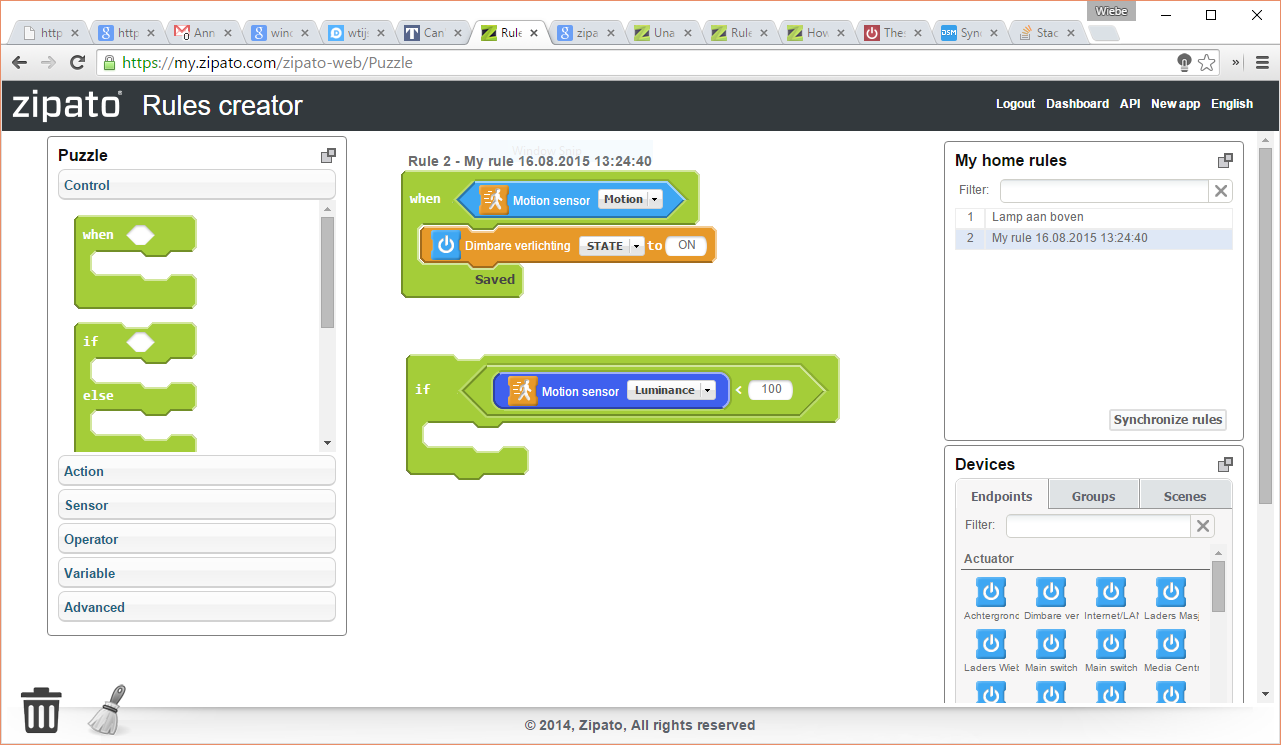Select the Media Centre actuator icon
The height and width of the screenshot is (745, 1281).
pos(1170,644)
